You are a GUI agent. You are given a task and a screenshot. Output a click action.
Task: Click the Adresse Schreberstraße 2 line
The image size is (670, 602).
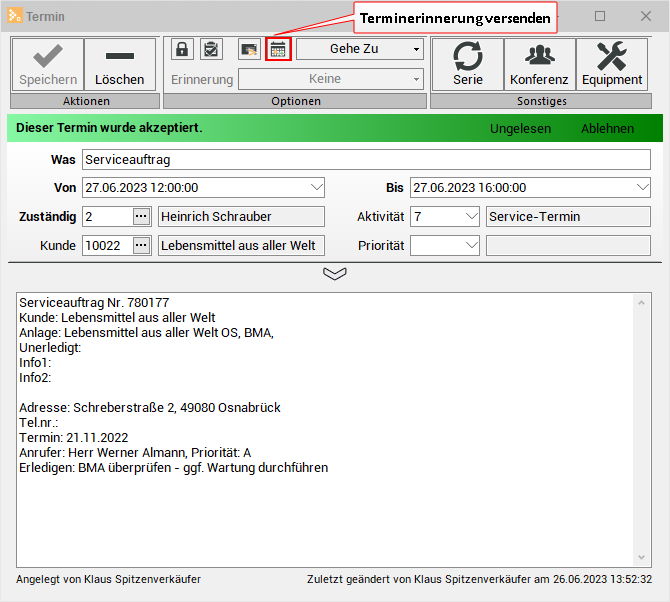[x=150, y=408]
